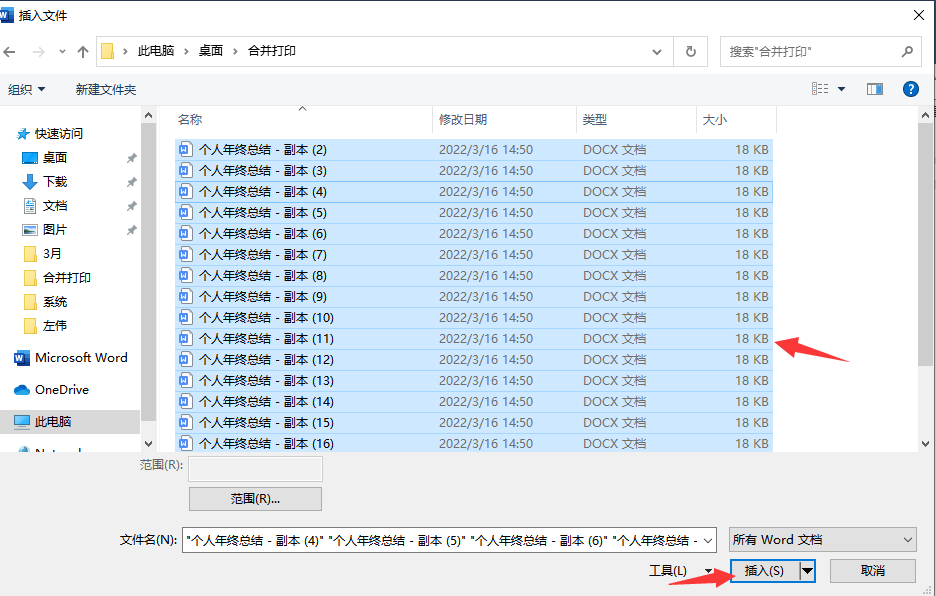Open the 左伟 folder in sidebar

coord(55,325)
